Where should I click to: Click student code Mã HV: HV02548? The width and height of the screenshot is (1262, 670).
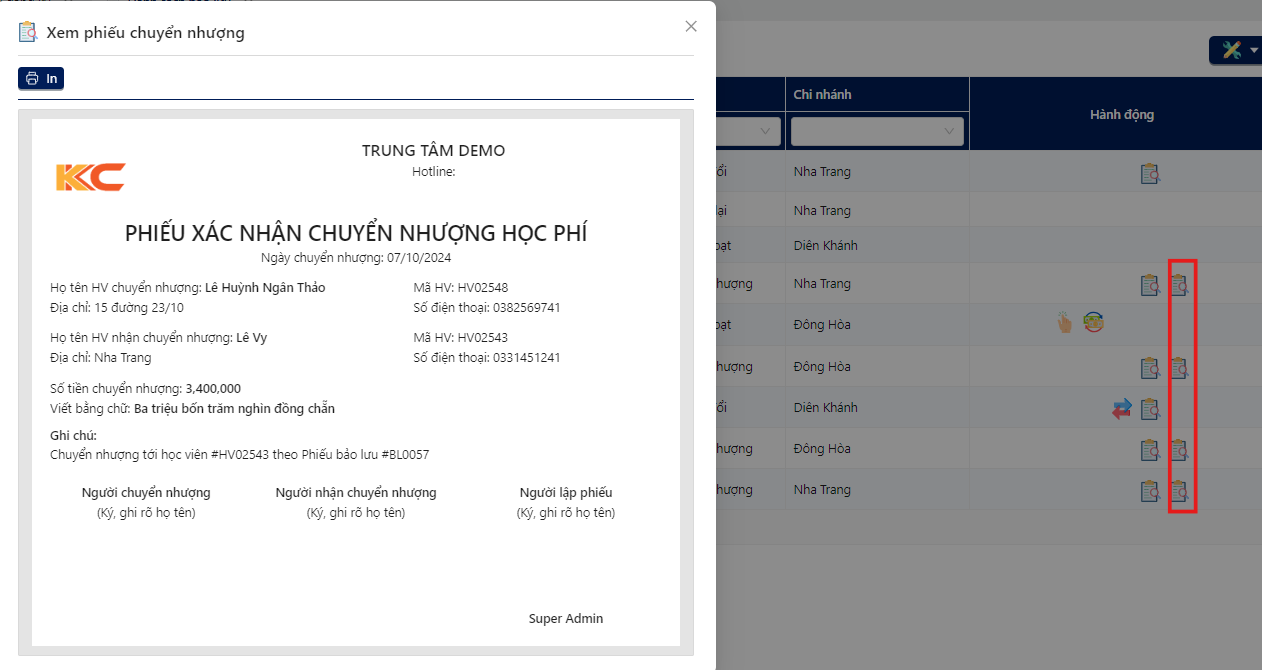click(461, 288)
